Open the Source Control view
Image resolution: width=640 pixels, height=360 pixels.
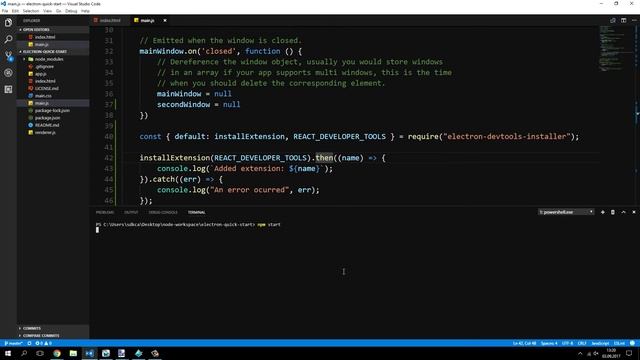click(x=8, y=56)
